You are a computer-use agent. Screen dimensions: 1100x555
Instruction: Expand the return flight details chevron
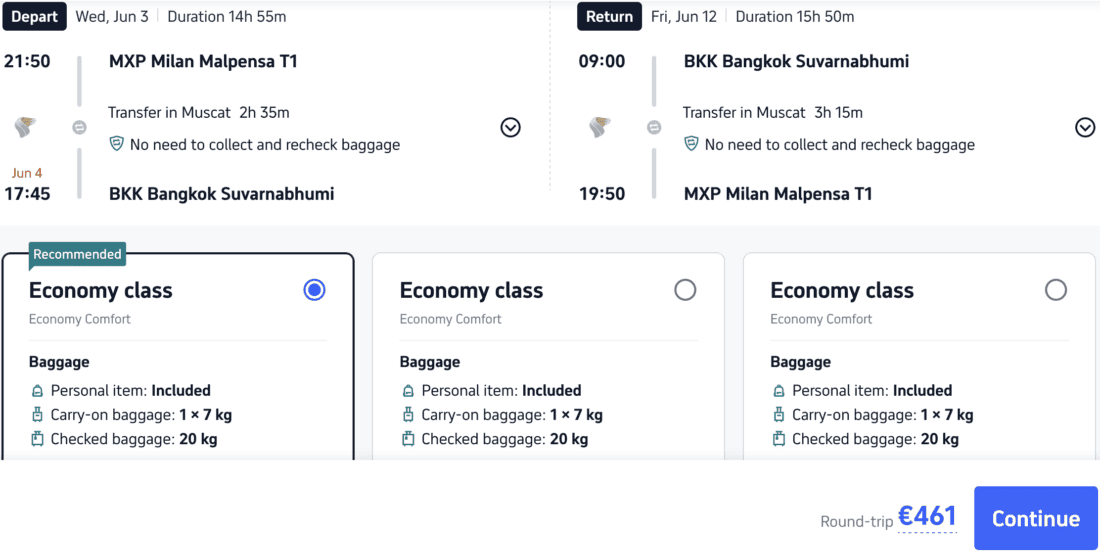[1085, 128]
